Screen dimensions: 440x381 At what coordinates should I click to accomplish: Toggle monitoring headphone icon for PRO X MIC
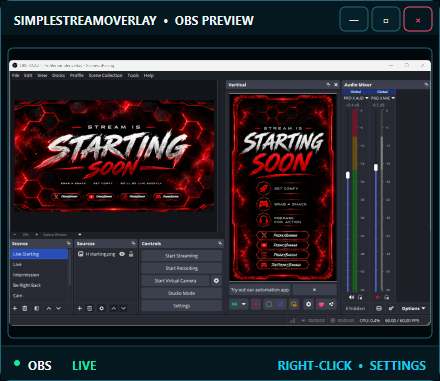pos(387,297)
